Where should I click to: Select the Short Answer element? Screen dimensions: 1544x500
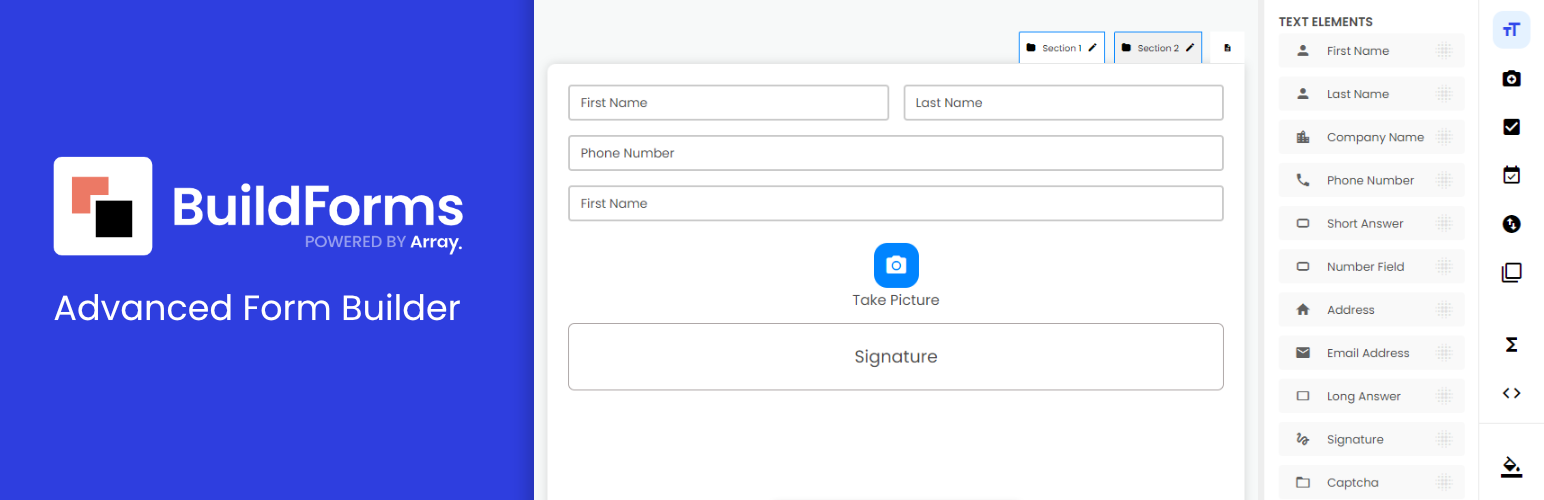(x=1371, y=224)
